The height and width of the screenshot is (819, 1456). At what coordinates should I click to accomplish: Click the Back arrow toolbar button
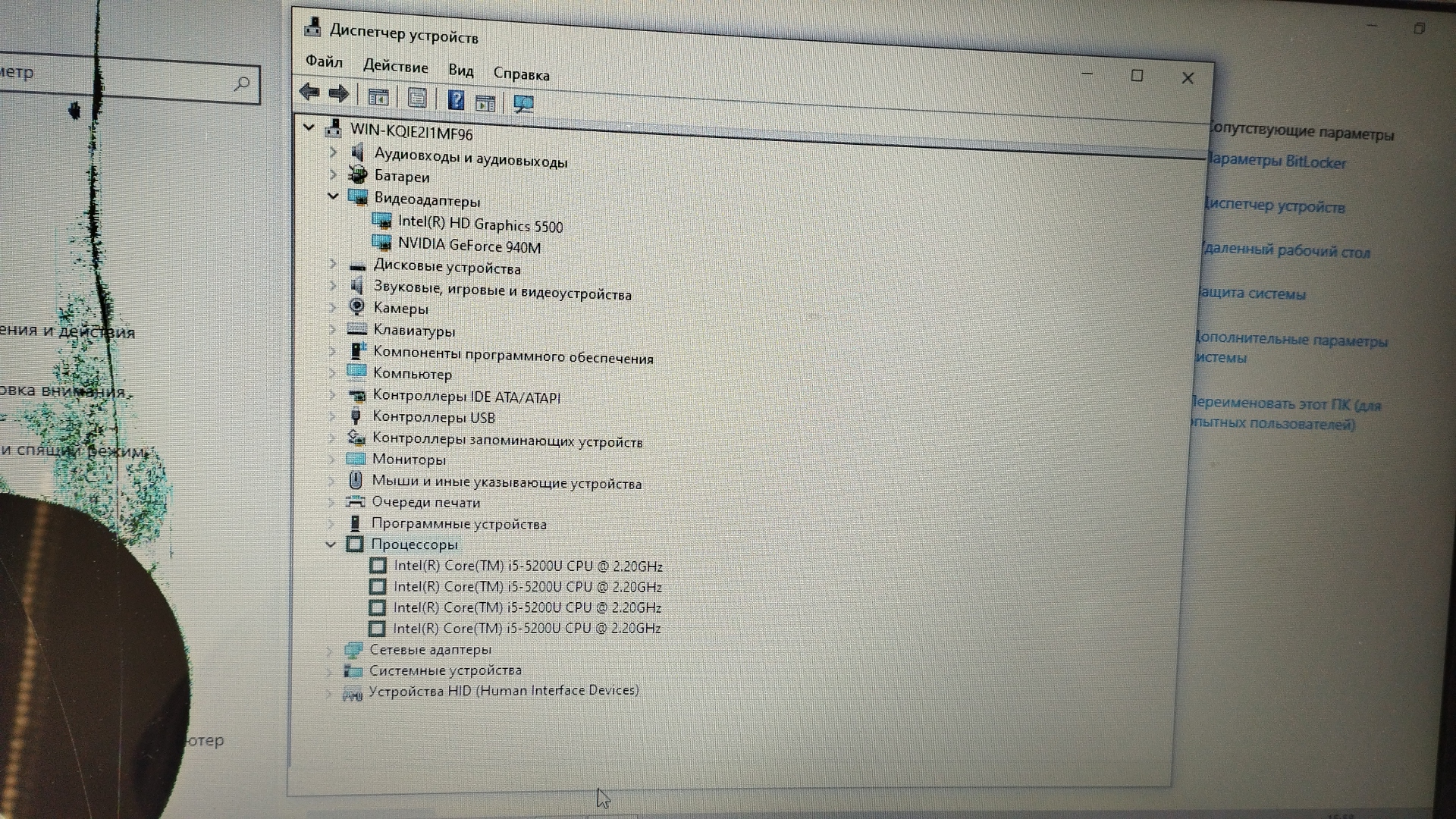309,93
